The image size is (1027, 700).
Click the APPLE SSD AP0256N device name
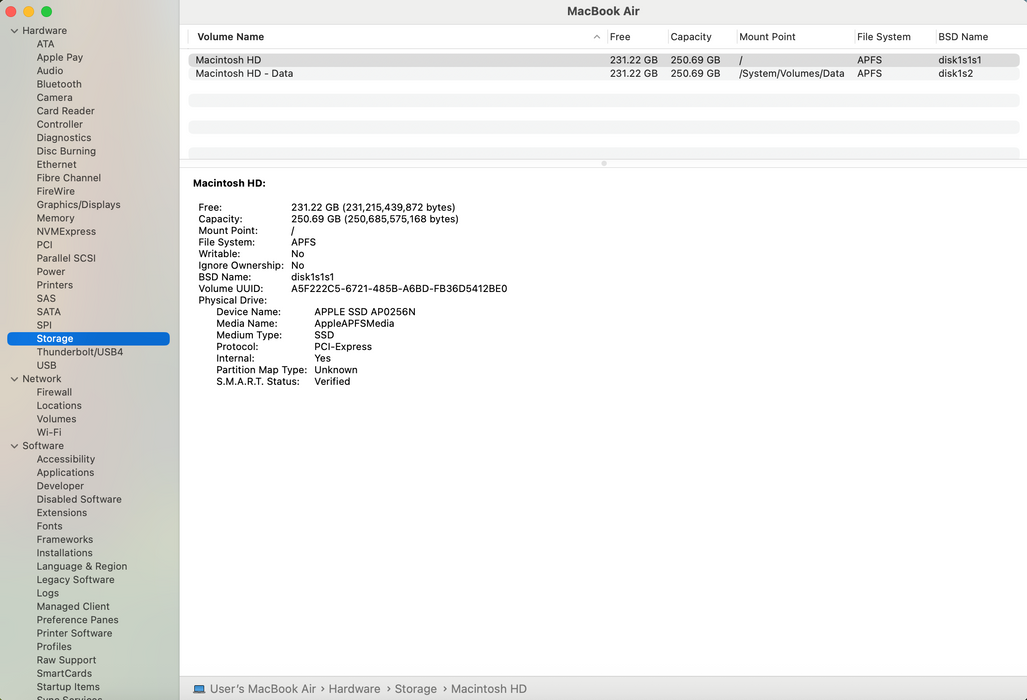(365, 312)
